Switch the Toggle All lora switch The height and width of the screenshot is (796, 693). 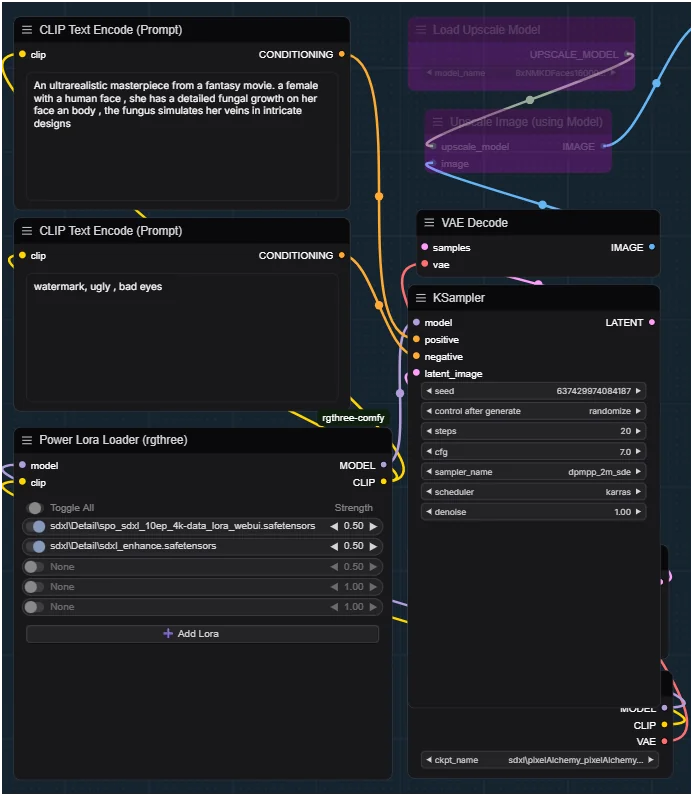(35, 508)
